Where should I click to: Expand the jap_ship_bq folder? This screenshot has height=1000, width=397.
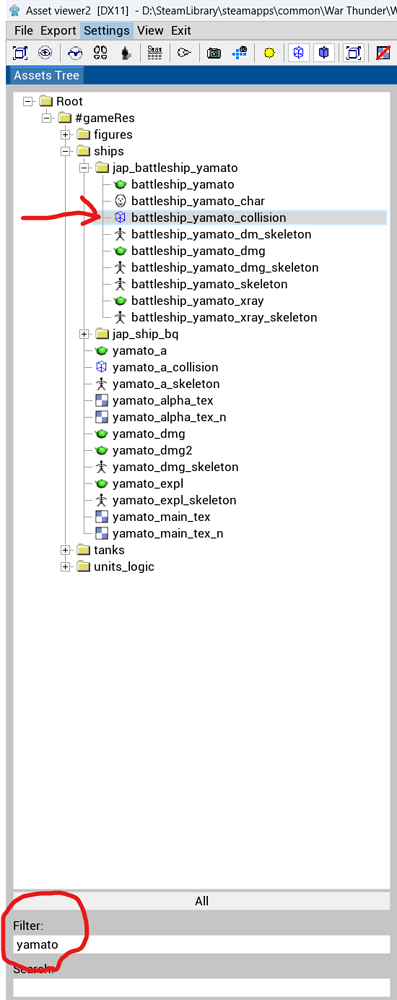coord(84,334)
